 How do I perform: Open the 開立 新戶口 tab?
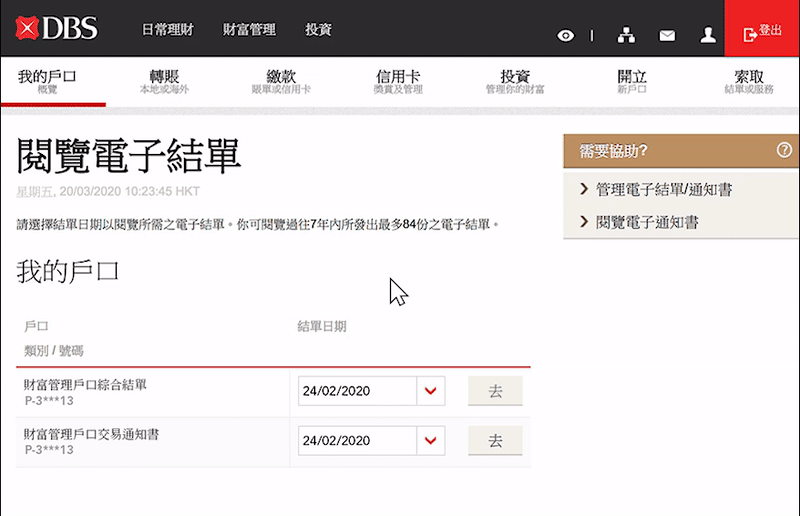[632, 81]
